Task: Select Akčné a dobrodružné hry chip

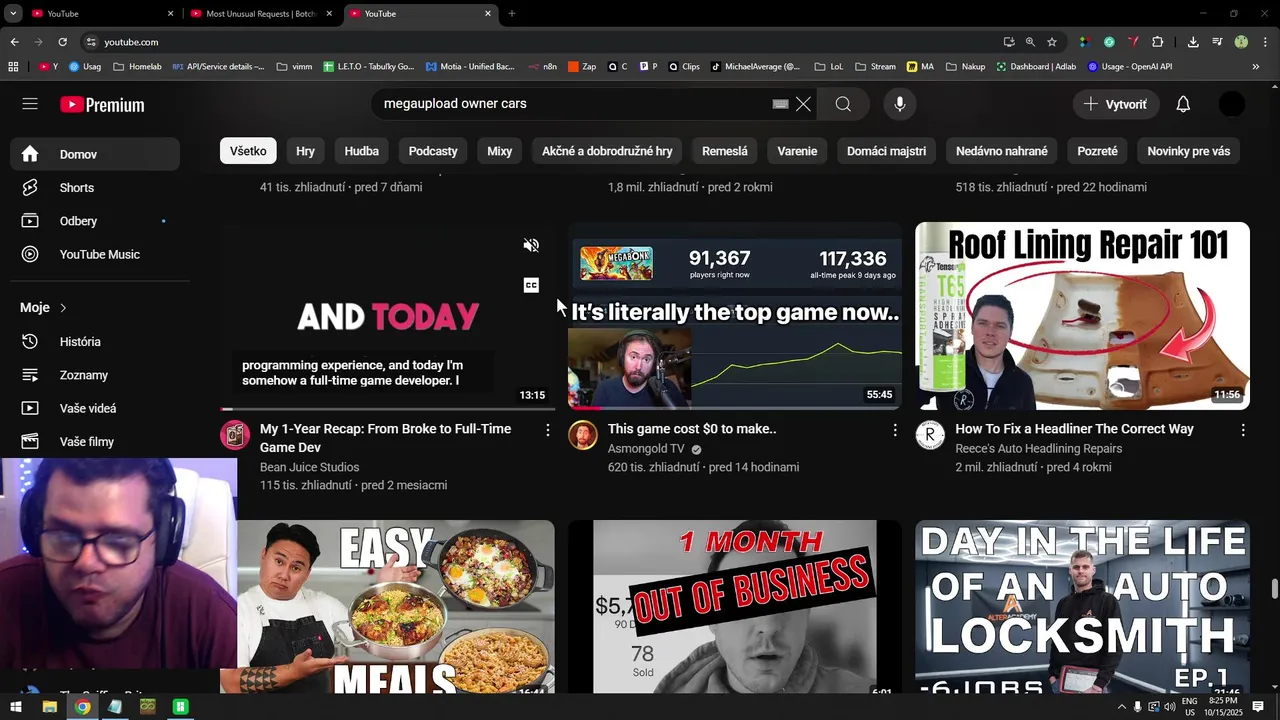Action: pyautogui.click(x=607, y=151)
